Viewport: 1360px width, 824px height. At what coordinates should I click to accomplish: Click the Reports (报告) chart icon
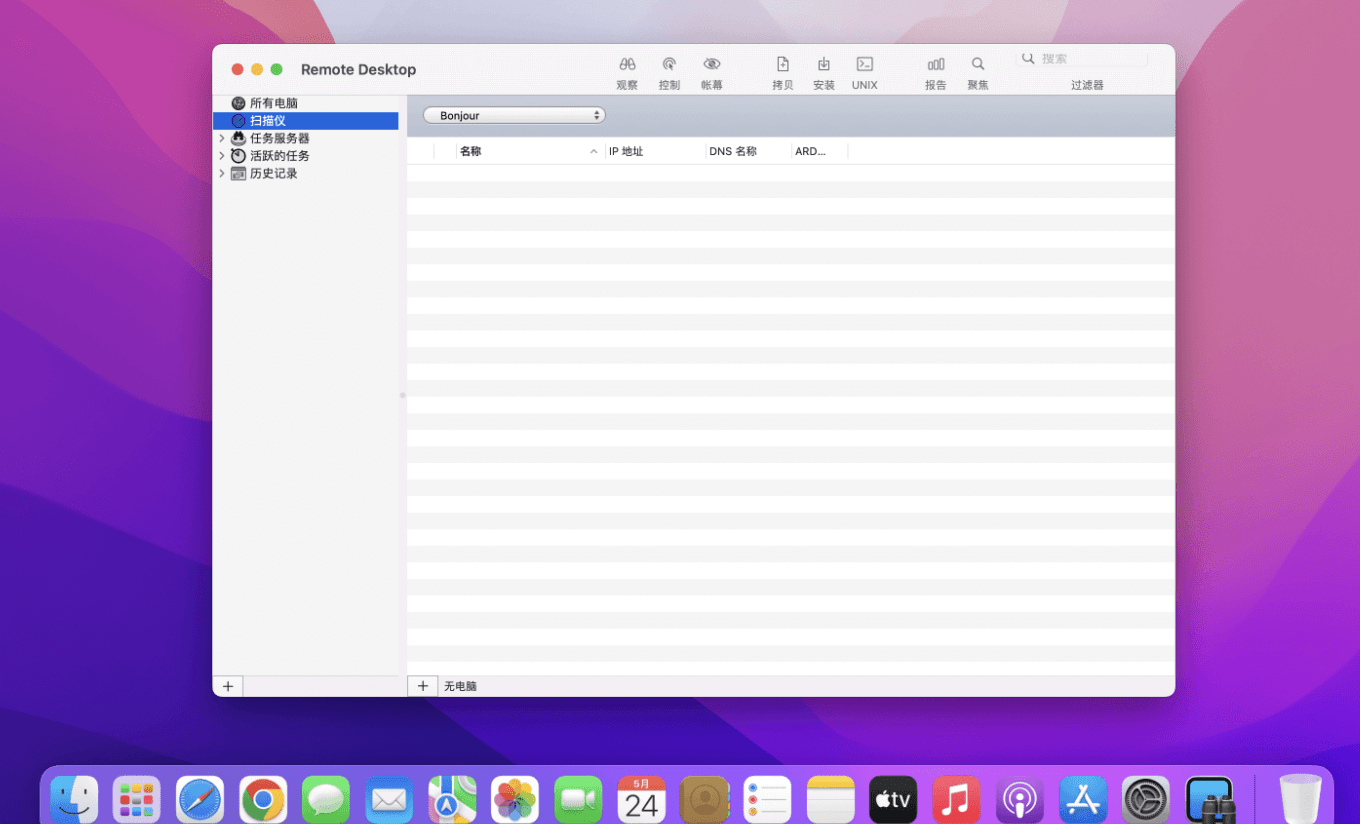936,65
